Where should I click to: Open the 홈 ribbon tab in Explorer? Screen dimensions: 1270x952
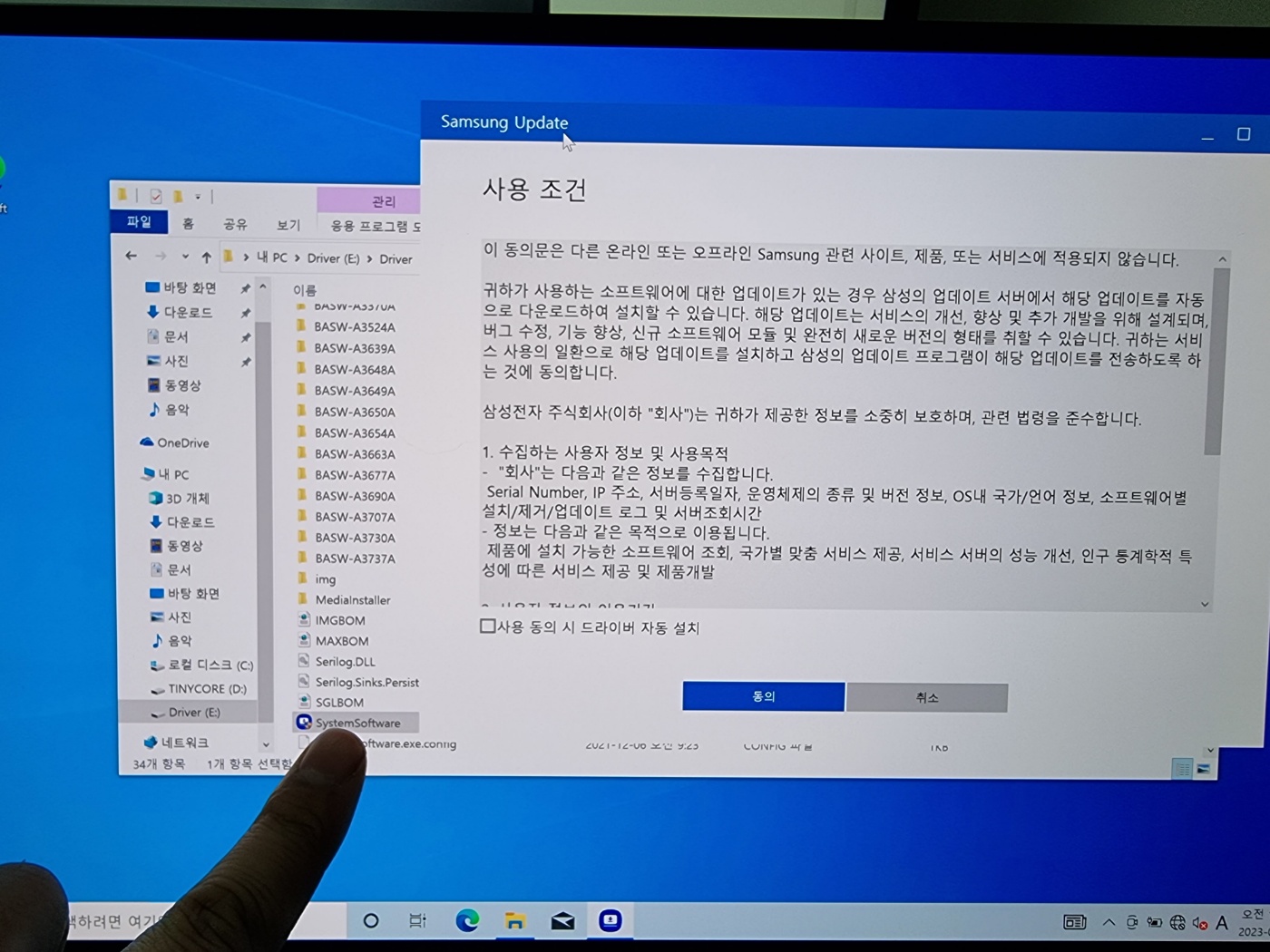[188, 223]
